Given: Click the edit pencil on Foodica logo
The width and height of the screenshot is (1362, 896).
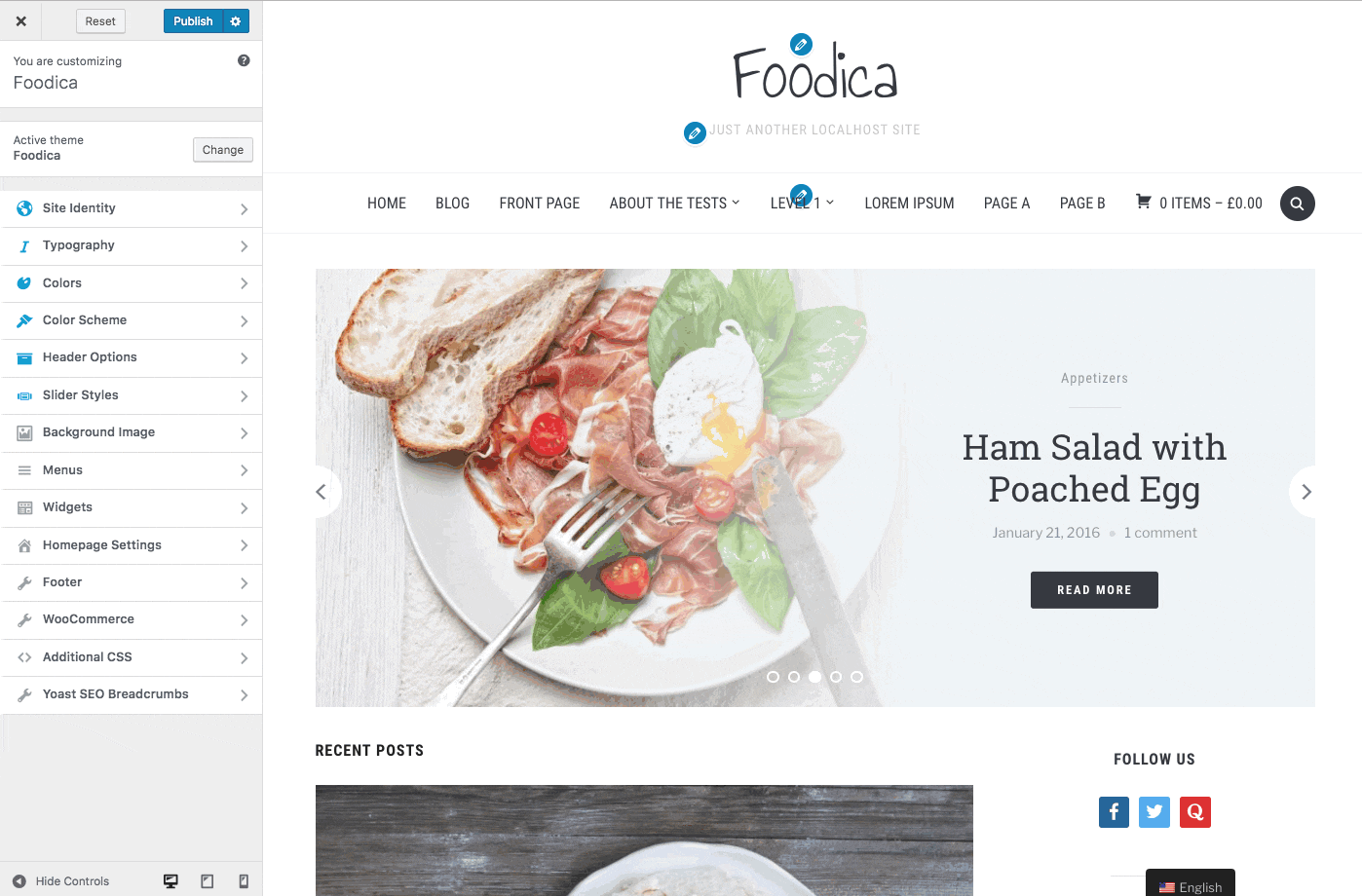Looking at the screenshot, I should tap(801, 44).
